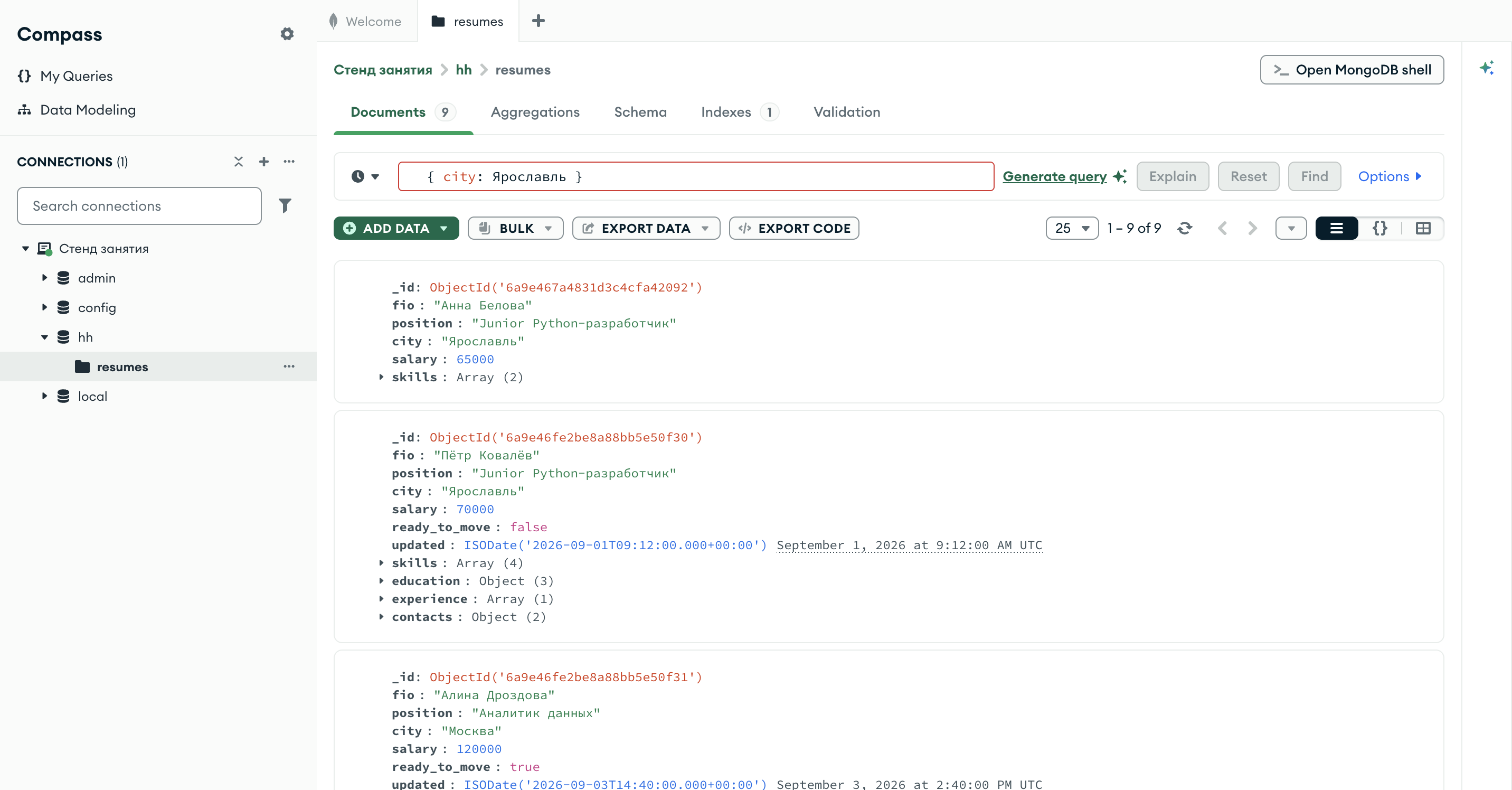Switch to JSON view
This screenshot has height=790, width=1512.
click(x=1380, y=228)
